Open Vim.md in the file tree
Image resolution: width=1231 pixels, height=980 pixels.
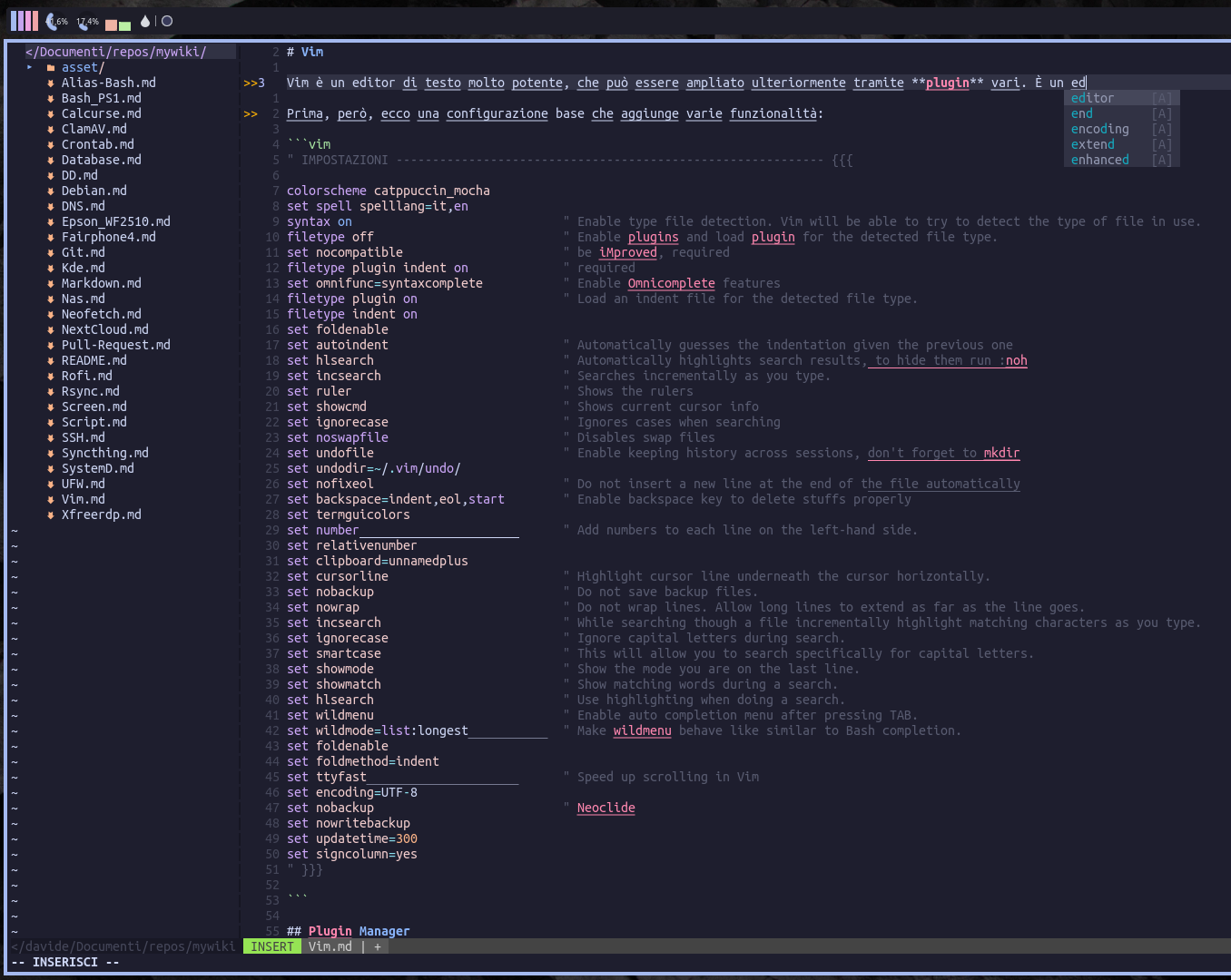84,499
